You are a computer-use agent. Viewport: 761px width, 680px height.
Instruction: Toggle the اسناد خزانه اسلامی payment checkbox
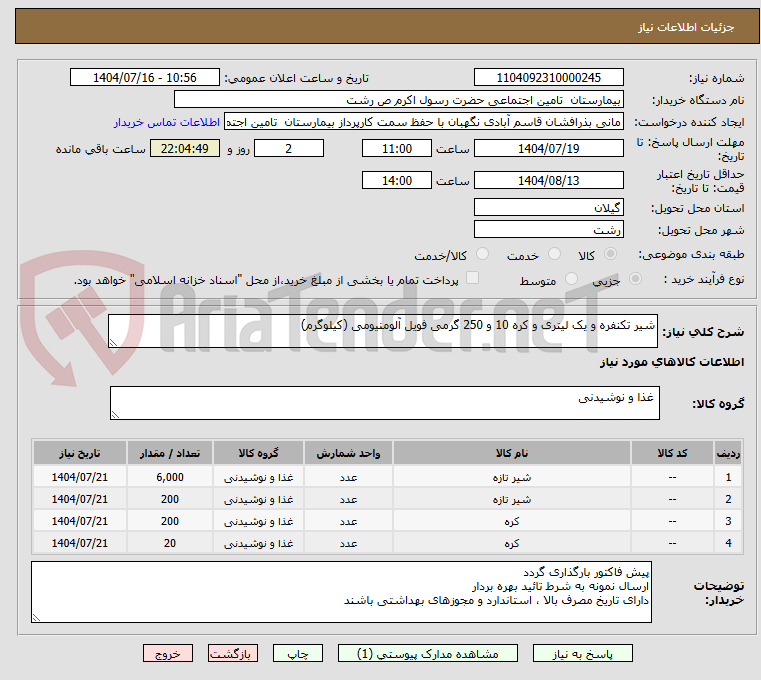472,278
